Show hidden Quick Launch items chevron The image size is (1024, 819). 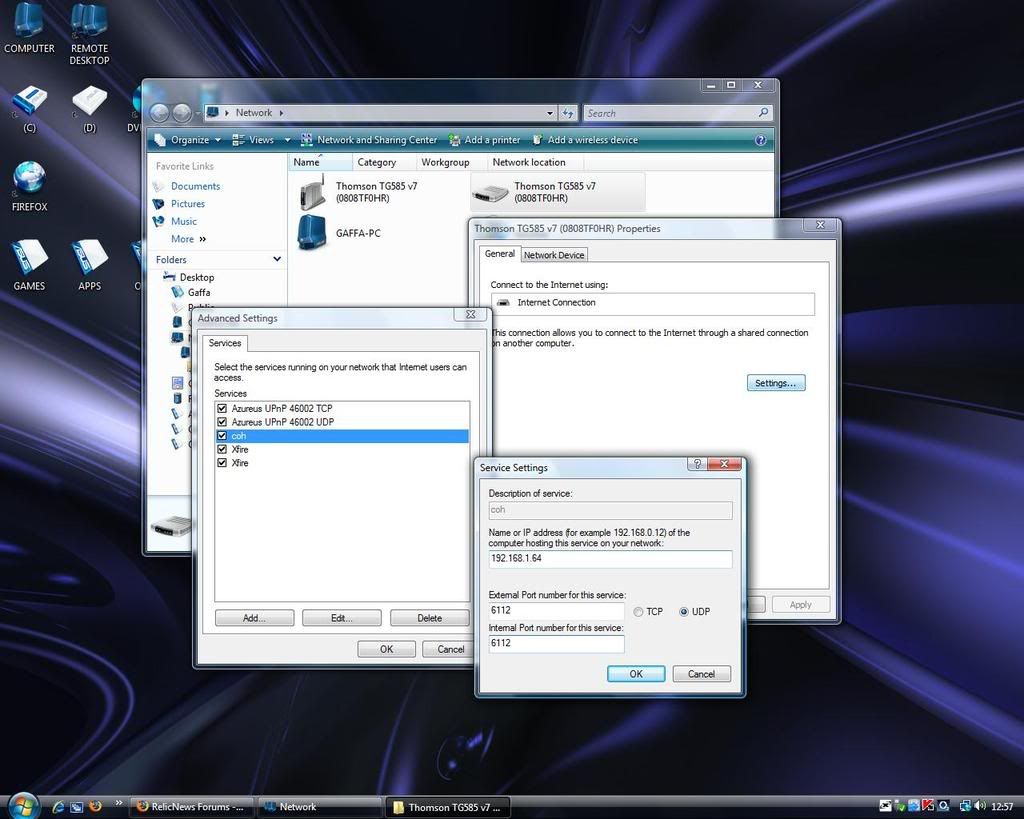119,803
